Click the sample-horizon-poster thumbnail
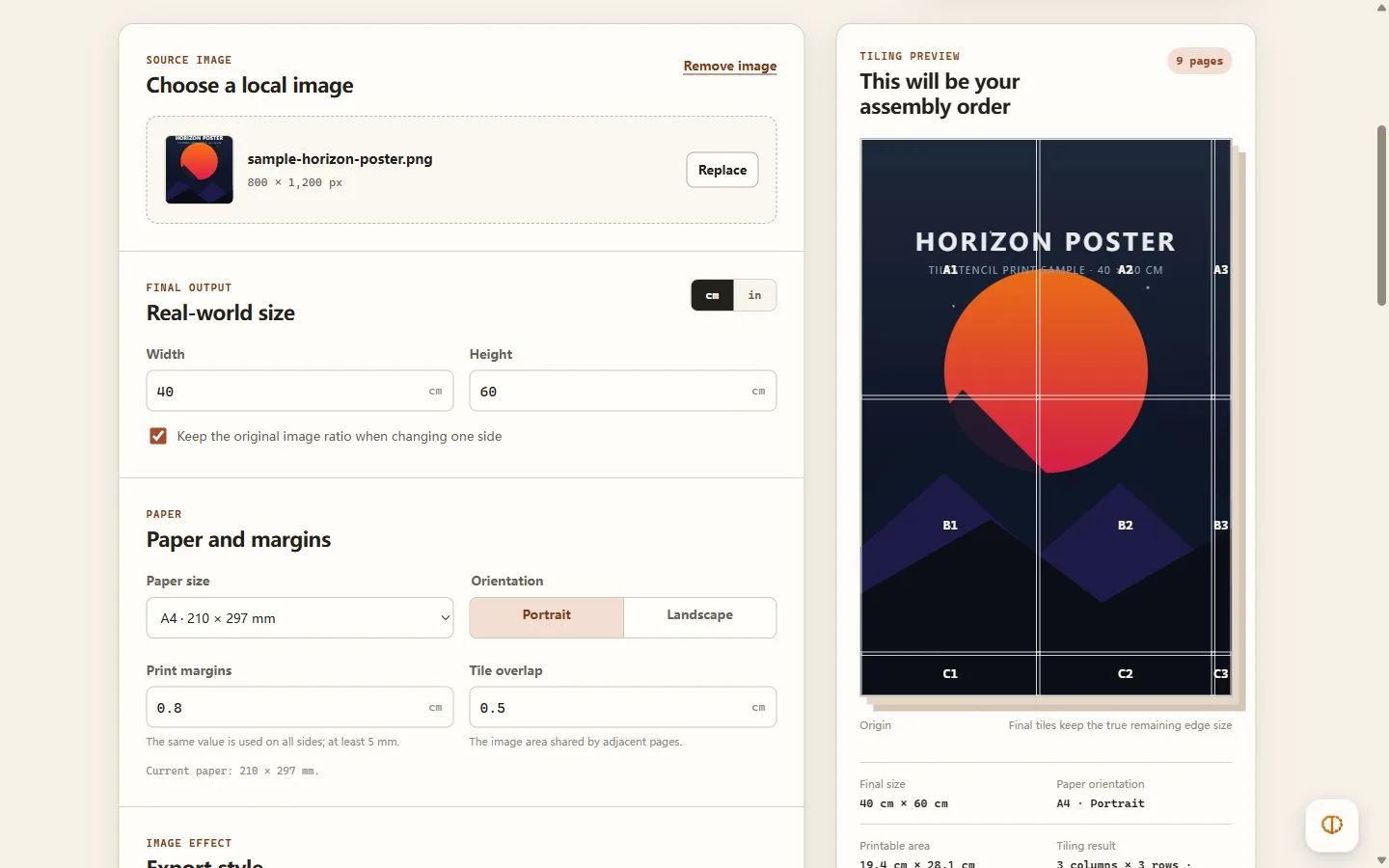This screenshot has width=1389, height=868. point(200,170)
